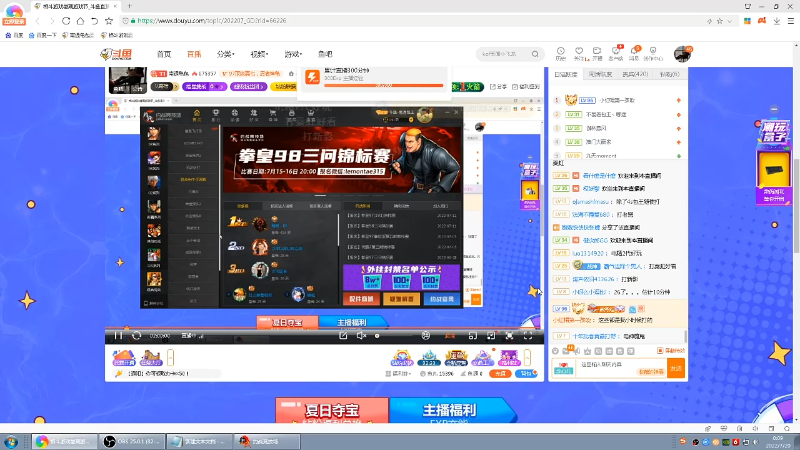Expand the 游戏 nav dropdown
Viewport: 800px width, 450px height.
[293, 54]
